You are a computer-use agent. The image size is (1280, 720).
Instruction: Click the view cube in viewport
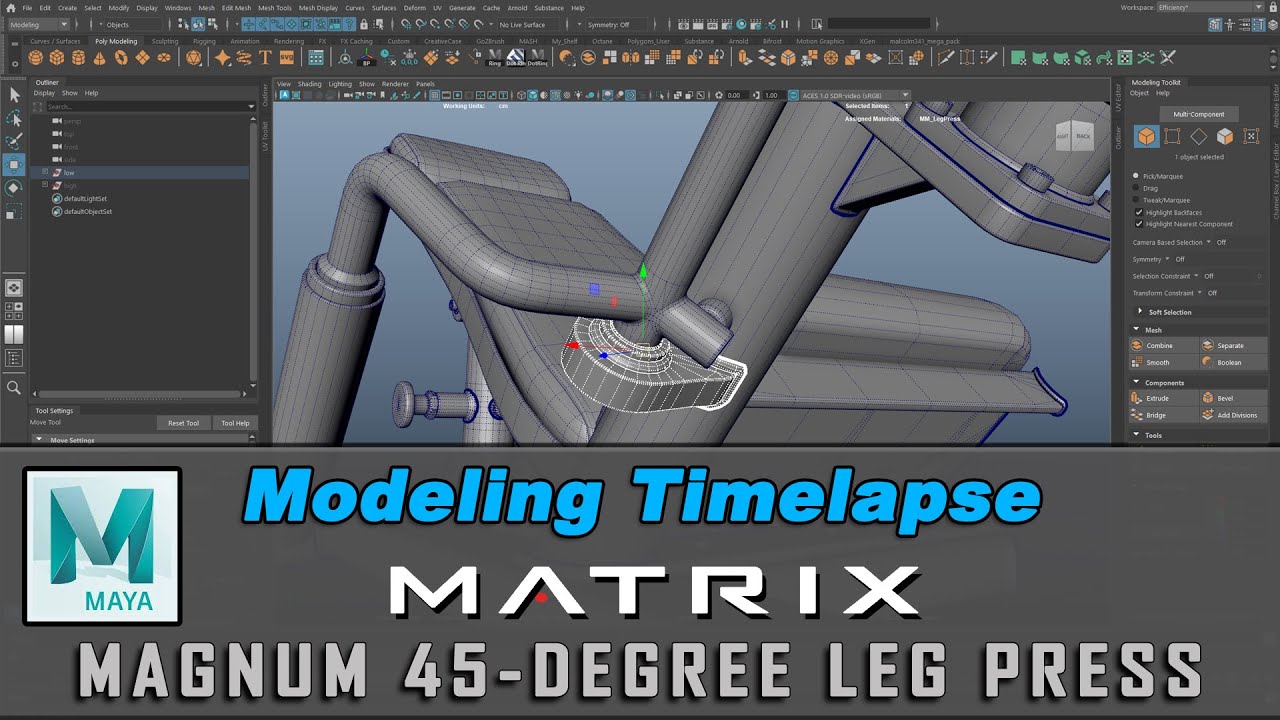pos(1076,137)
